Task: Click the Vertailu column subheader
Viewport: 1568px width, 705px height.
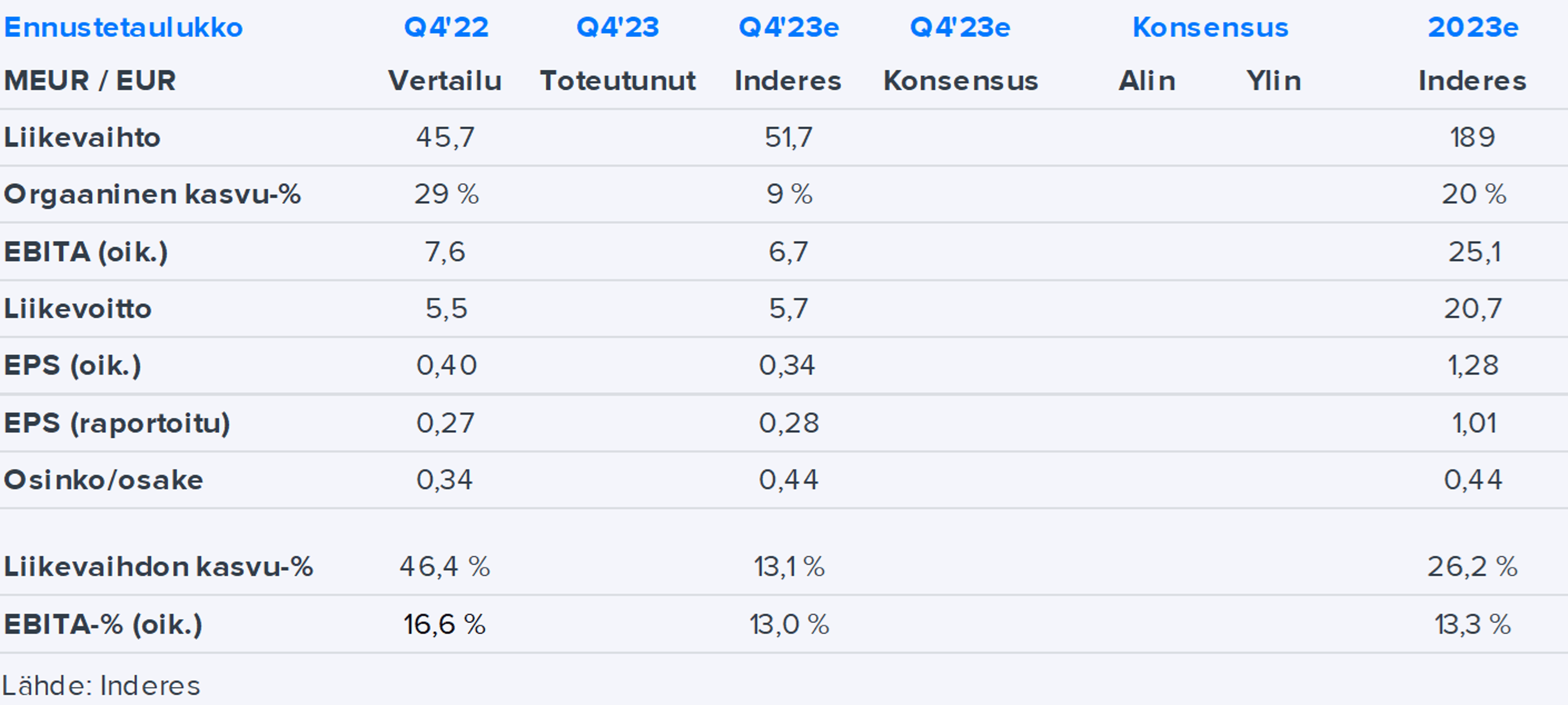Action: (445, 81)
